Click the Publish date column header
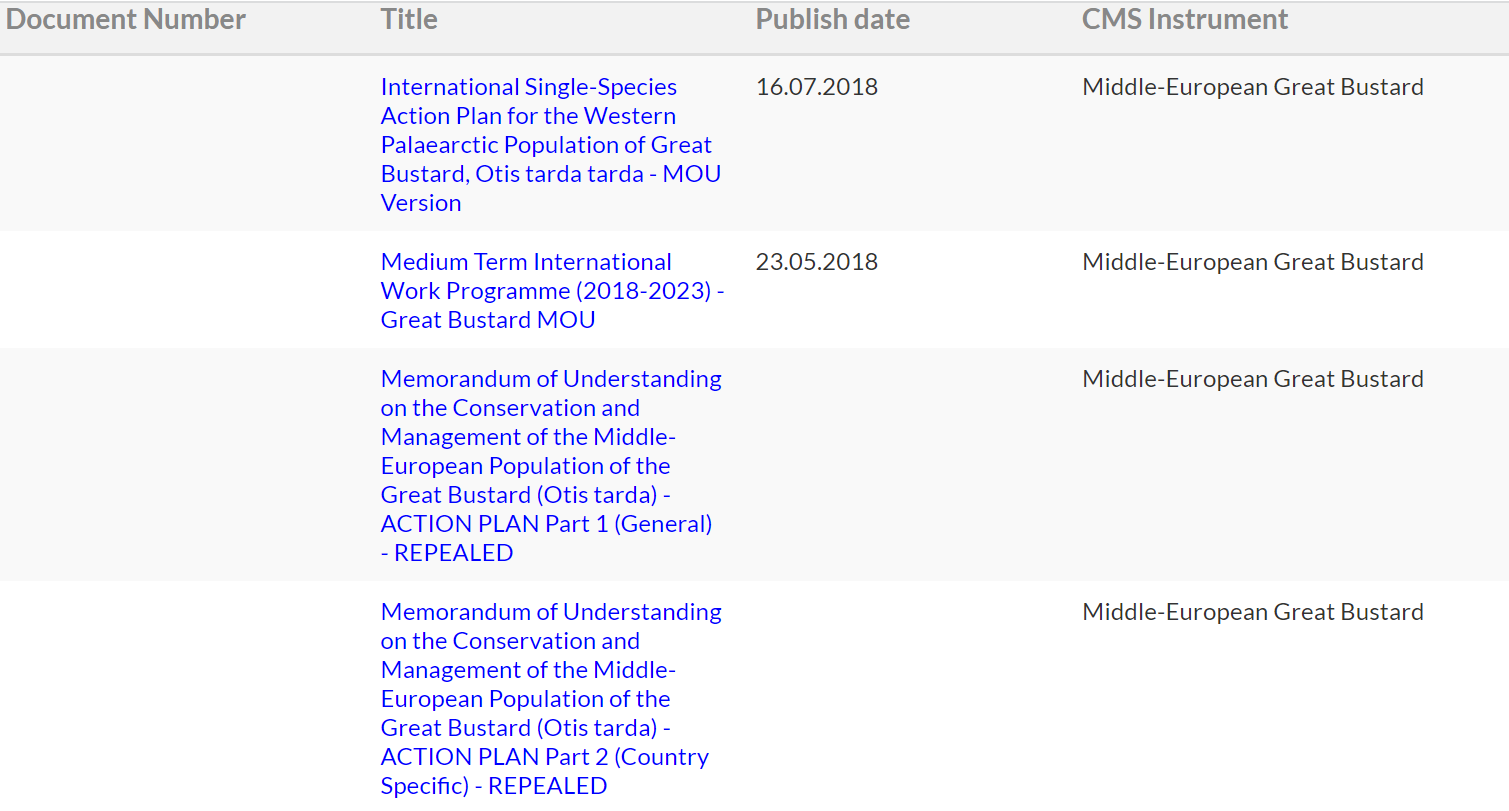The height and width of the screenshot is (811, 1509). [x=833, y=19]
